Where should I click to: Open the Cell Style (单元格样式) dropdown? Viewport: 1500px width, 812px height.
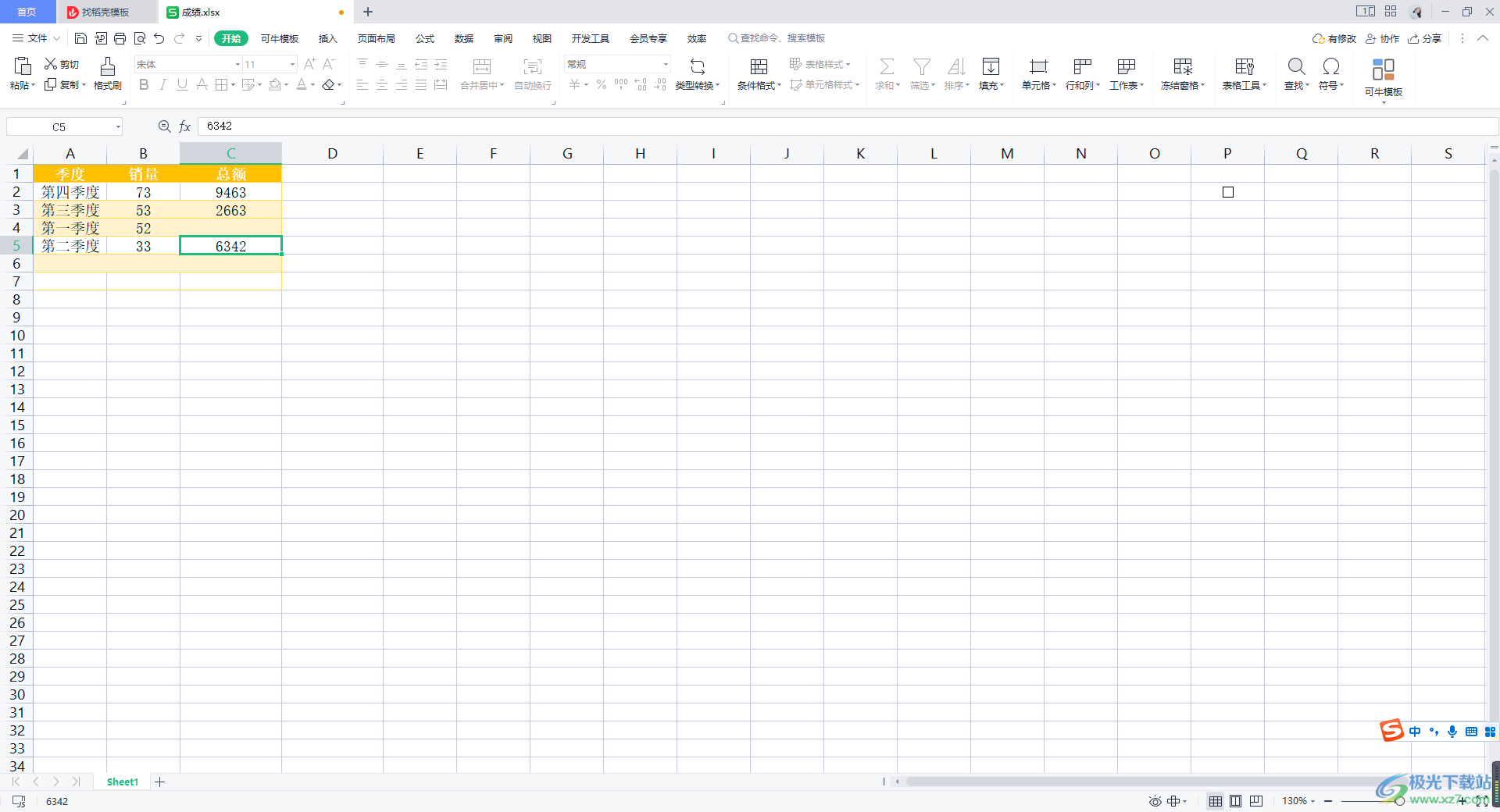pyautogui.click(x=824, y=84)
